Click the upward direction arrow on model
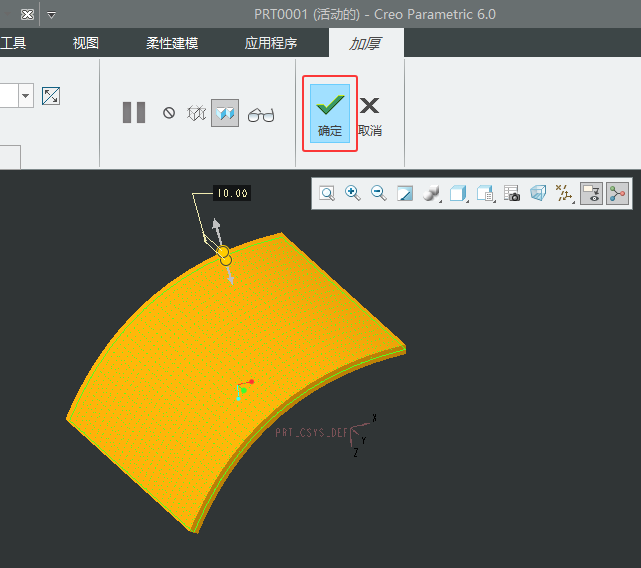Image resolution: width=641 pixels, height=568 pixels. [x=217, y=229]
